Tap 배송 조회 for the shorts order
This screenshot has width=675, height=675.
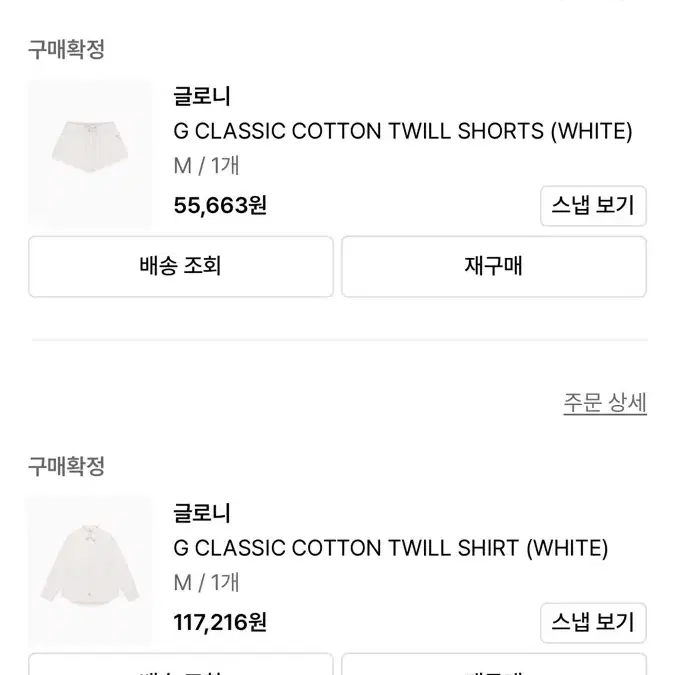click(181, 266)
